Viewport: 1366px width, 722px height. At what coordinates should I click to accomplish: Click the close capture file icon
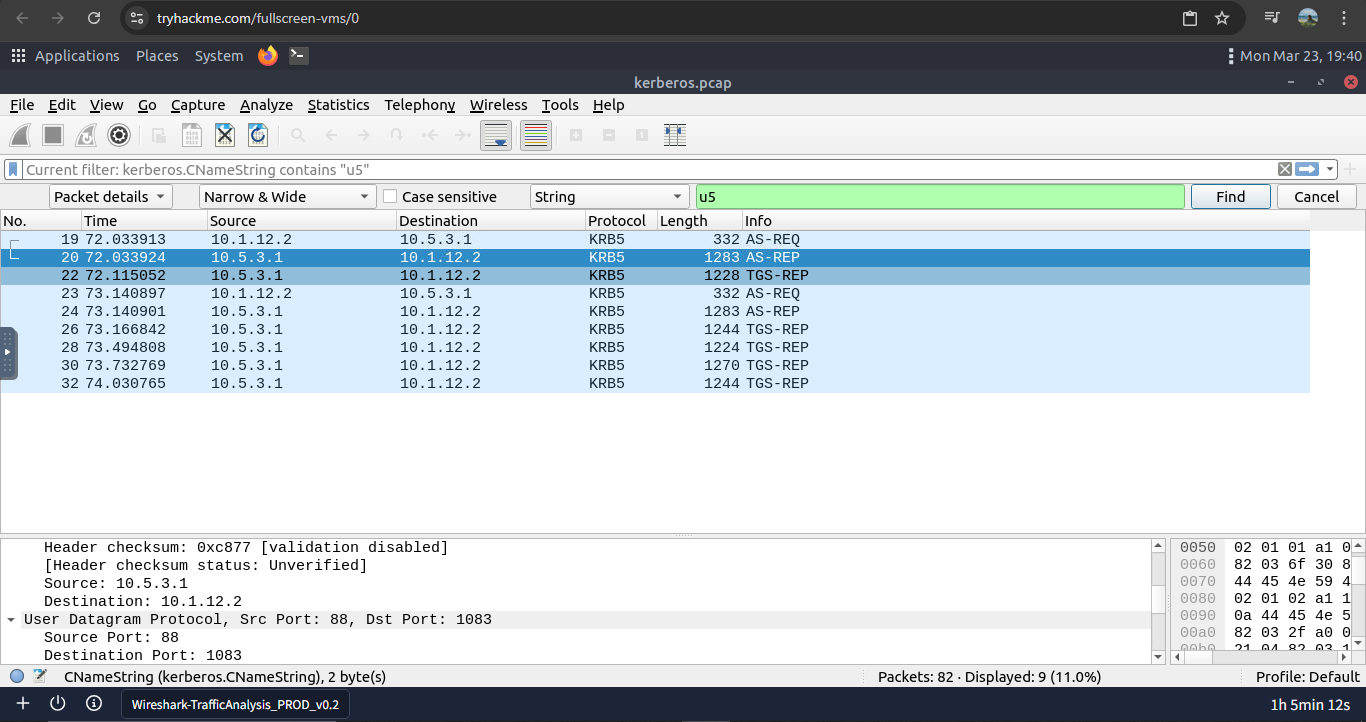coord(225,135)
